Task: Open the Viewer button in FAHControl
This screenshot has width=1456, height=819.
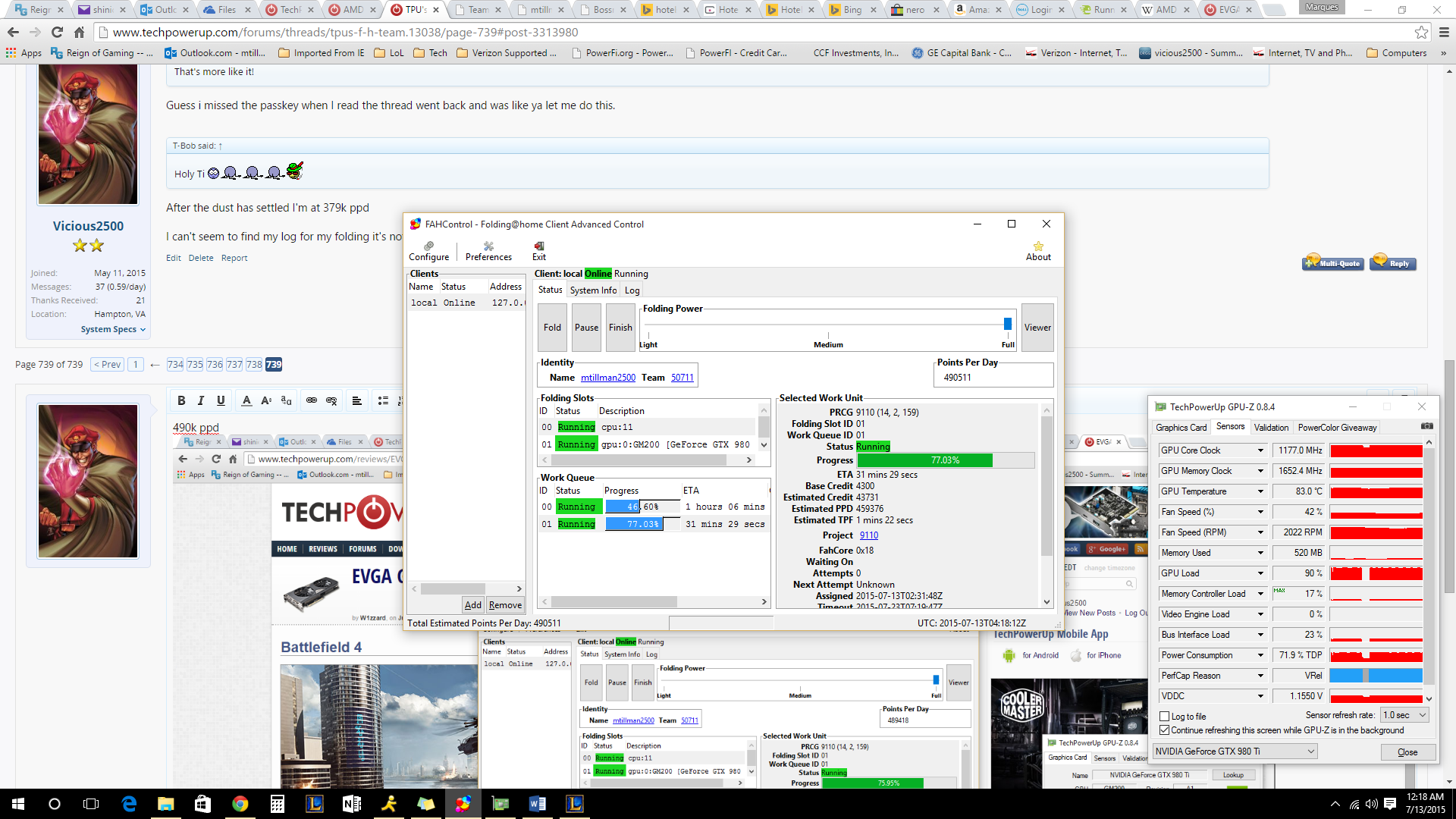Action: pos(1037,328)
